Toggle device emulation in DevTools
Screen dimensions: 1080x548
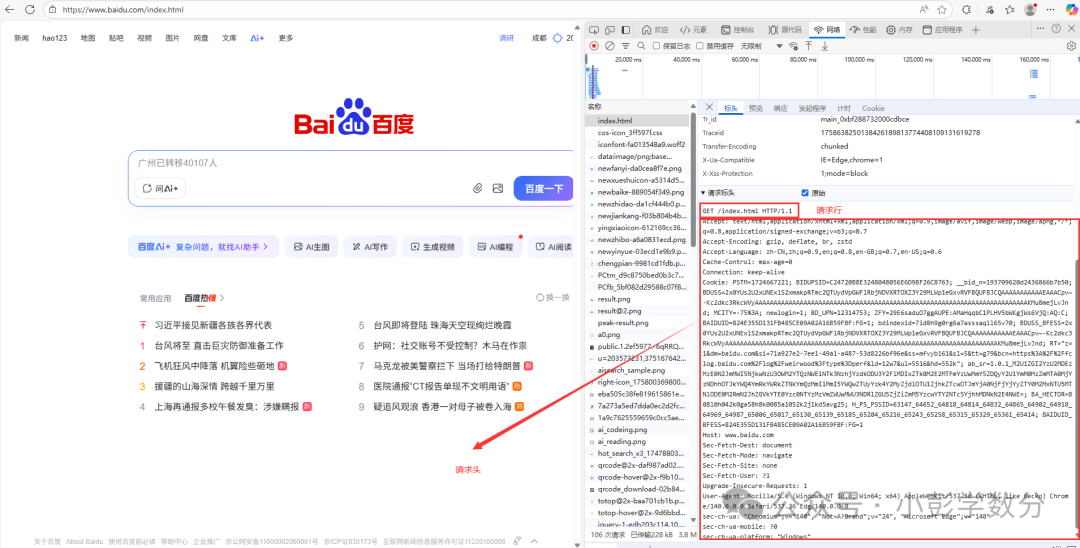[610, 30]
